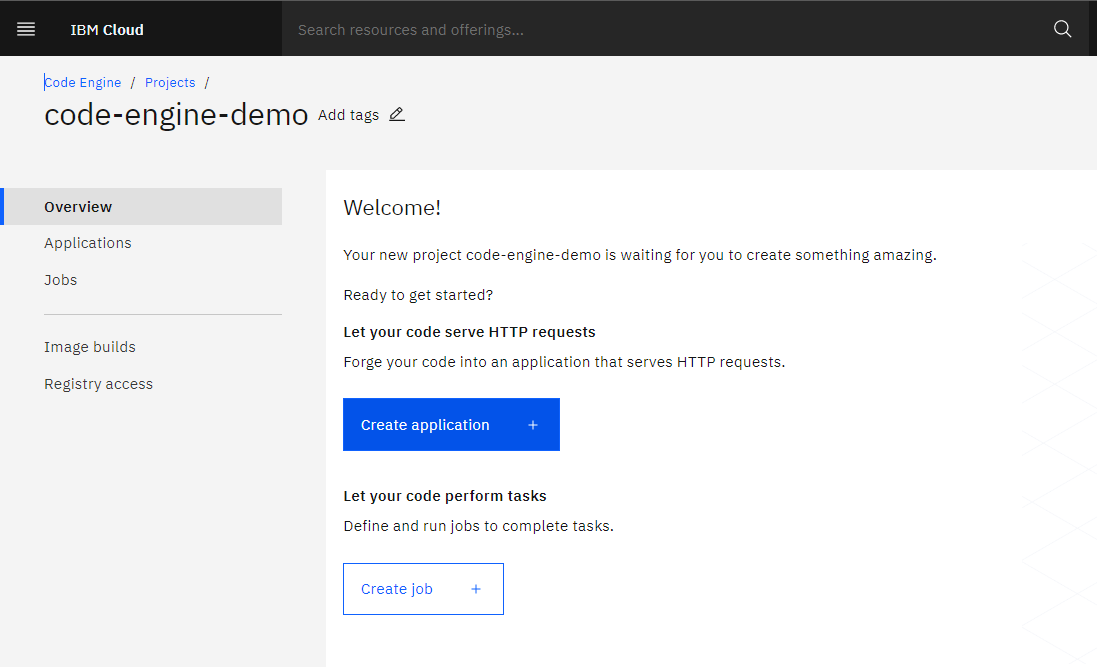1097x667 pixels.
Task: Go to Projects breadcrumb link
Action: [170, 83]
